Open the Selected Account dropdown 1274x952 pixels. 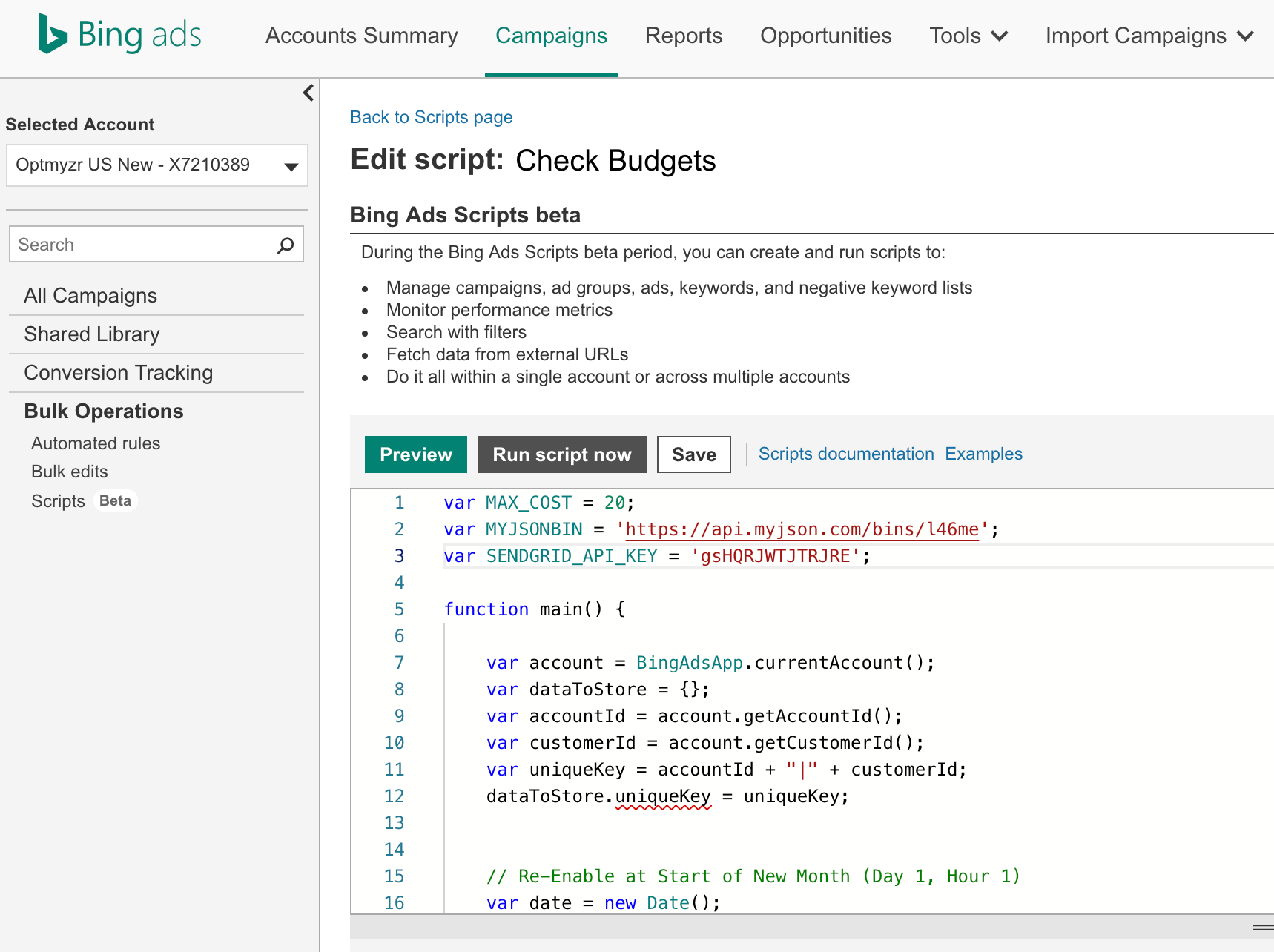pyautogui.click(x=157, y=165)
